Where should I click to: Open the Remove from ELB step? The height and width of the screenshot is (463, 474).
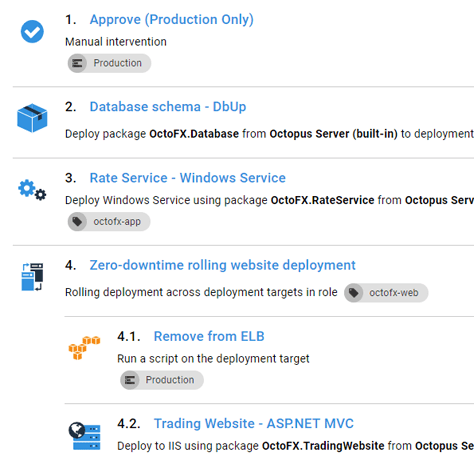click(209, 336)
